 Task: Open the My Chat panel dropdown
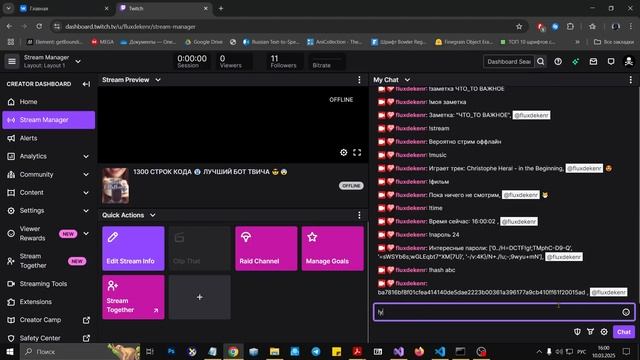[407, 80]
